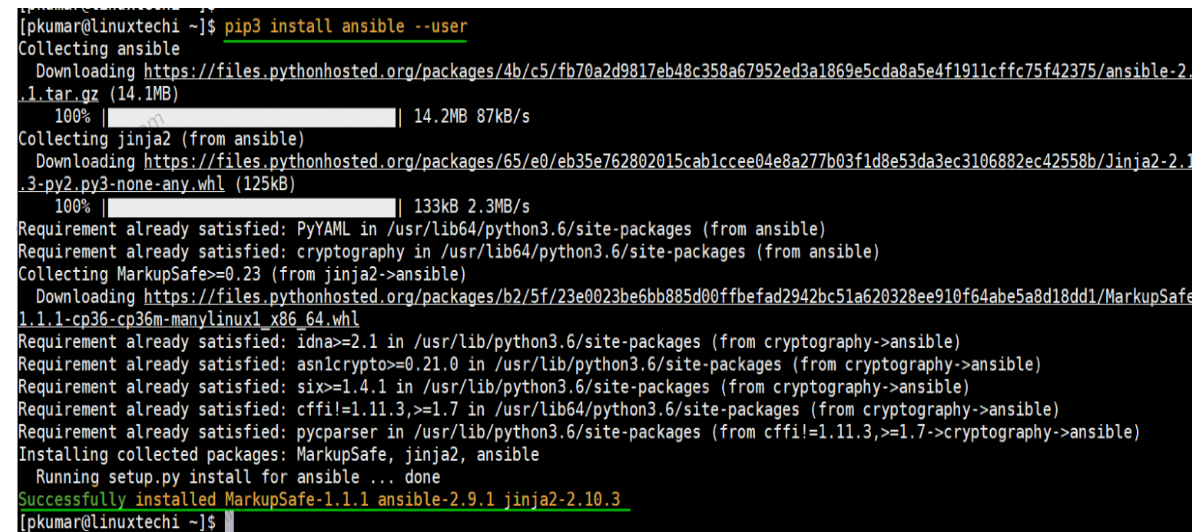Click the PyYAML requirement satisfied line
The height and width of the screenshot is (532, 1192).
click(x=422, y=229)
